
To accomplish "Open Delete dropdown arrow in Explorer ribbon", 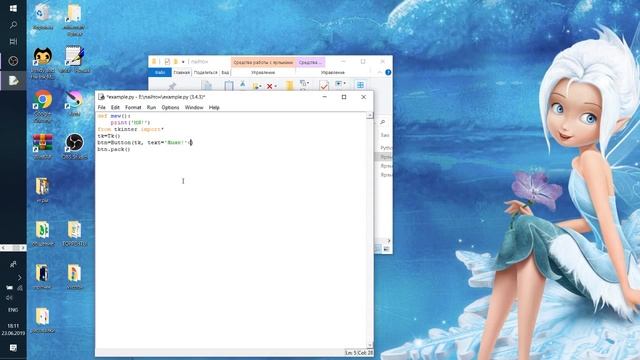I will pos(276,87).
